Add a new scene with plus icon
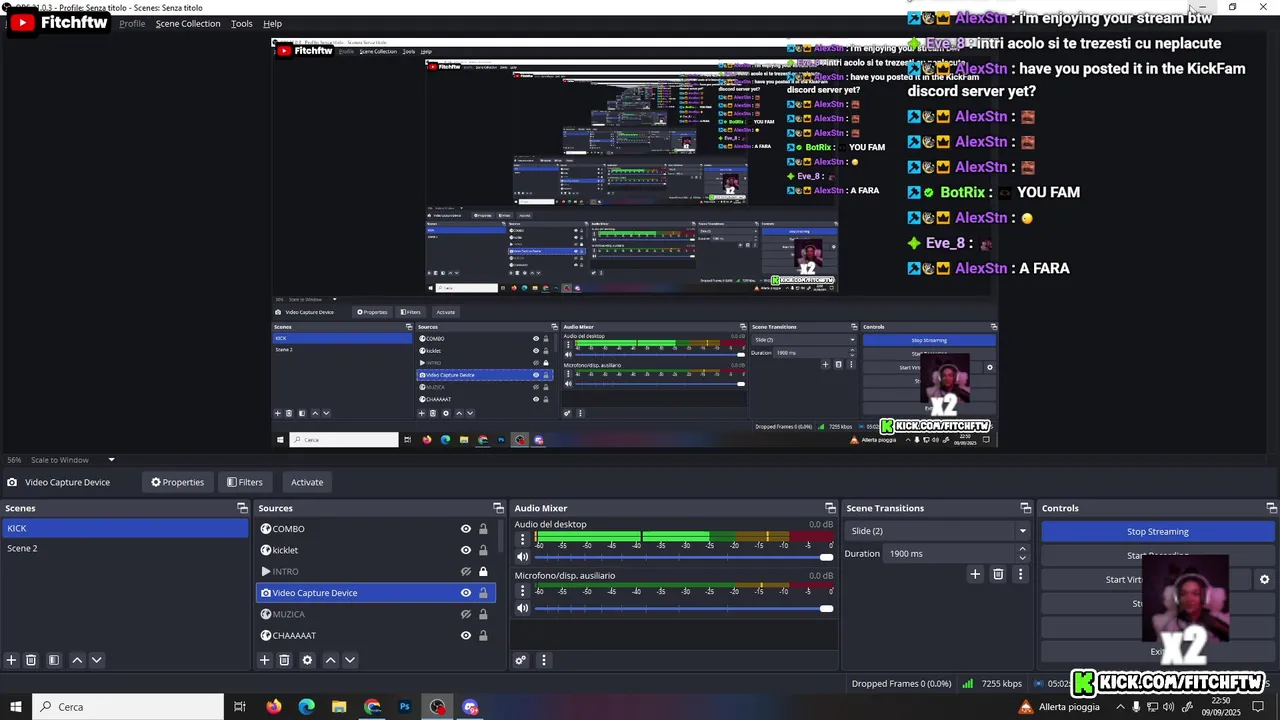The height and width of the screenshot is (720, 1280). point(11,660)
